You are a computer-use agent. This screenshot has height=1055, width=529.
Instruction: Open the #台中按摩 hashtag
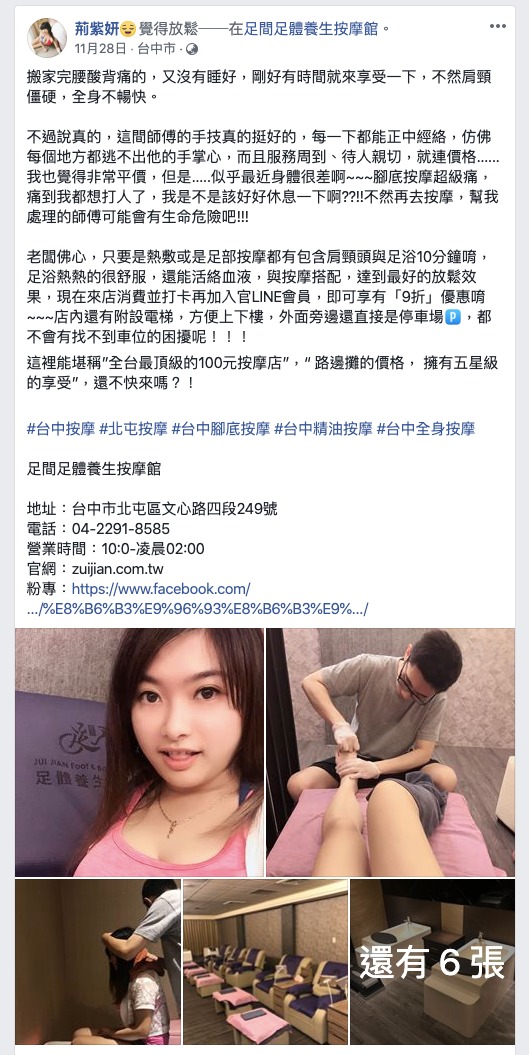click(x=61, y=429)
